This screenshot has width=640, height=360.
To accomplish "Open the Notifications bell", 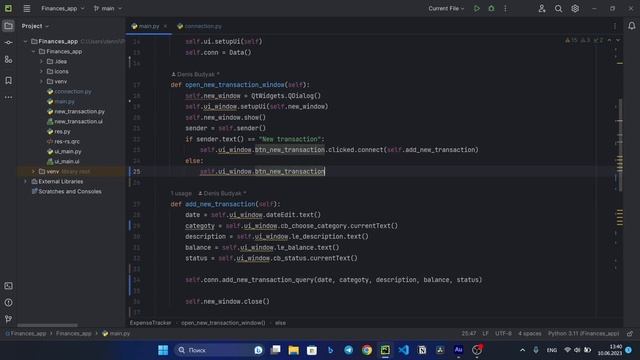I will click(x=631, y=26).
